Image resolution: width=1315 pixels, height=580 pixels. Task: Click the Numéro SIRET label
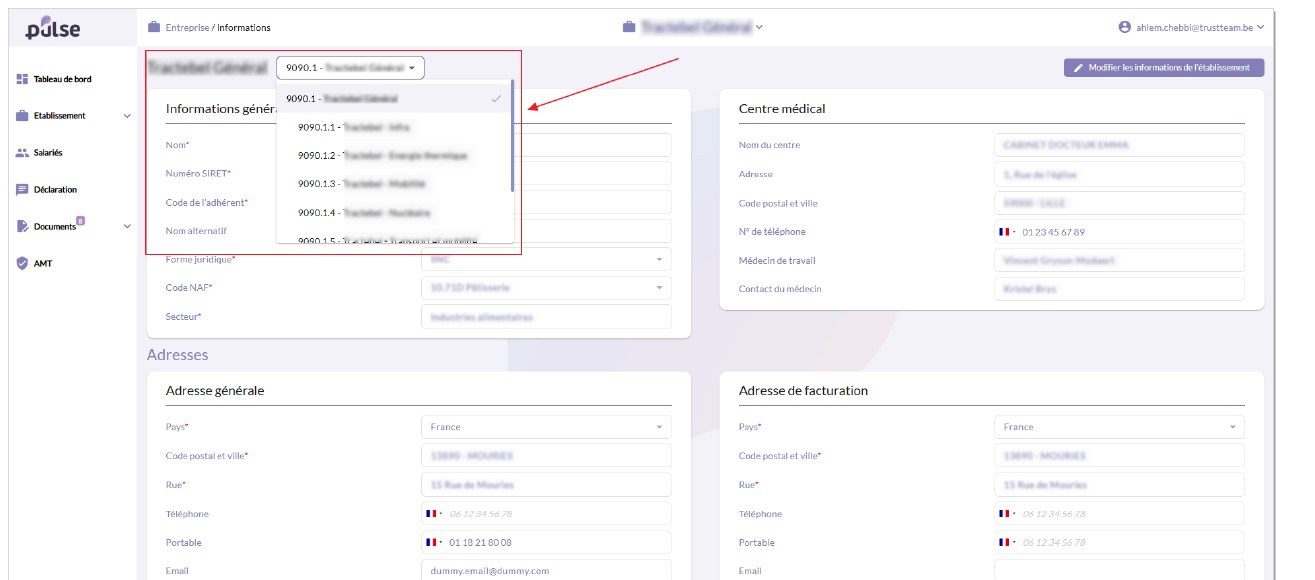198,174
